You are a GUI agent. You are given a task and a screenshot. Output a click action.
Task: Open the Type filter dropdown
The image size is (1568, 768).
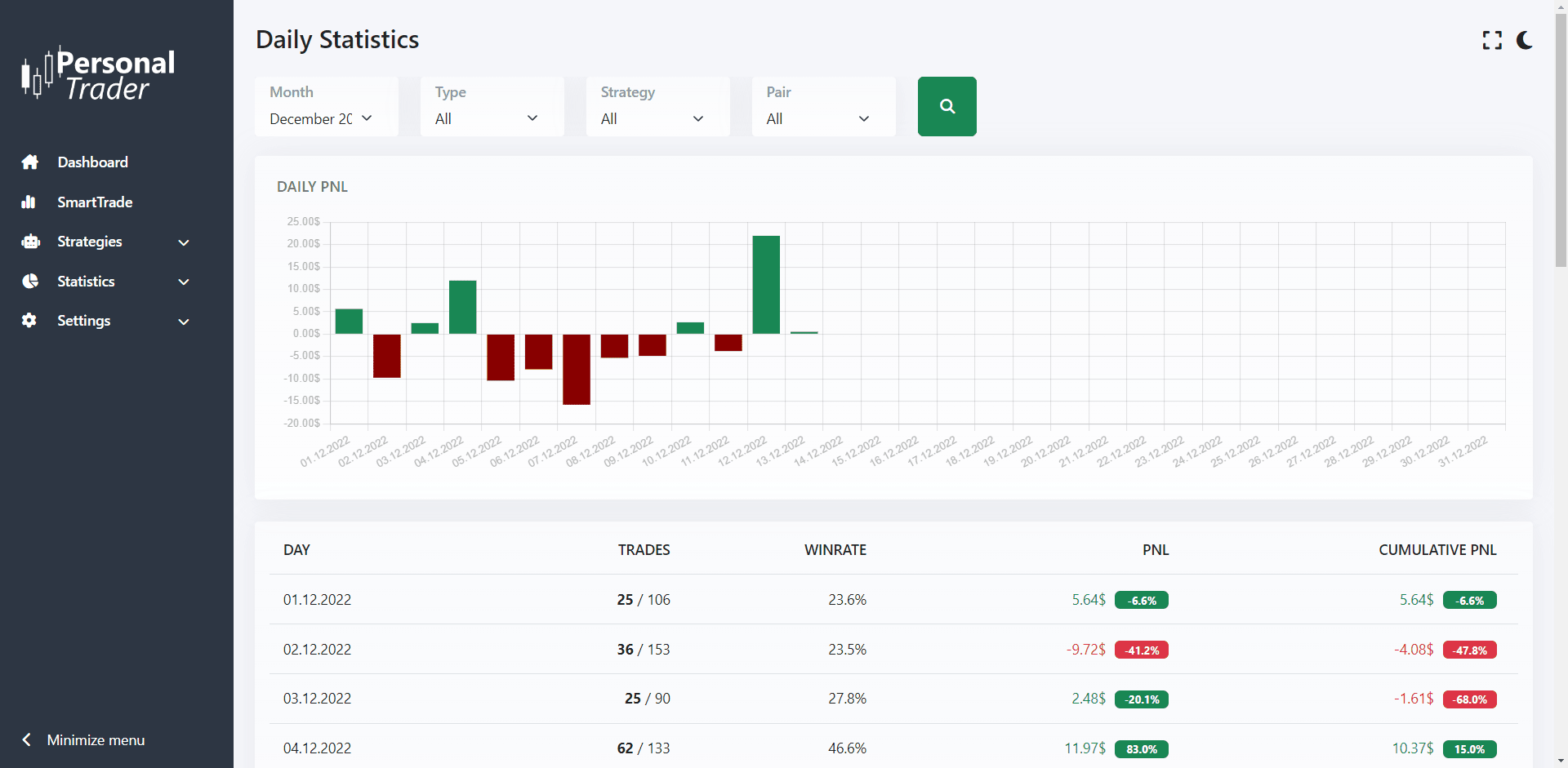(x=487, y=119)
